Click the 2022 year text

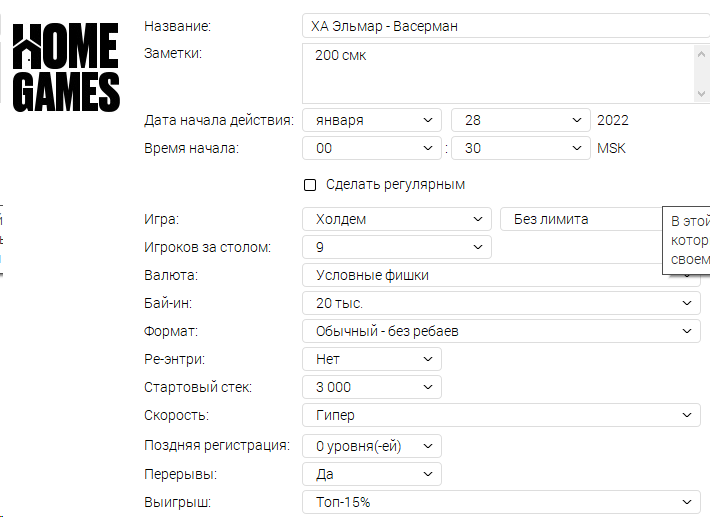(613, 120)
